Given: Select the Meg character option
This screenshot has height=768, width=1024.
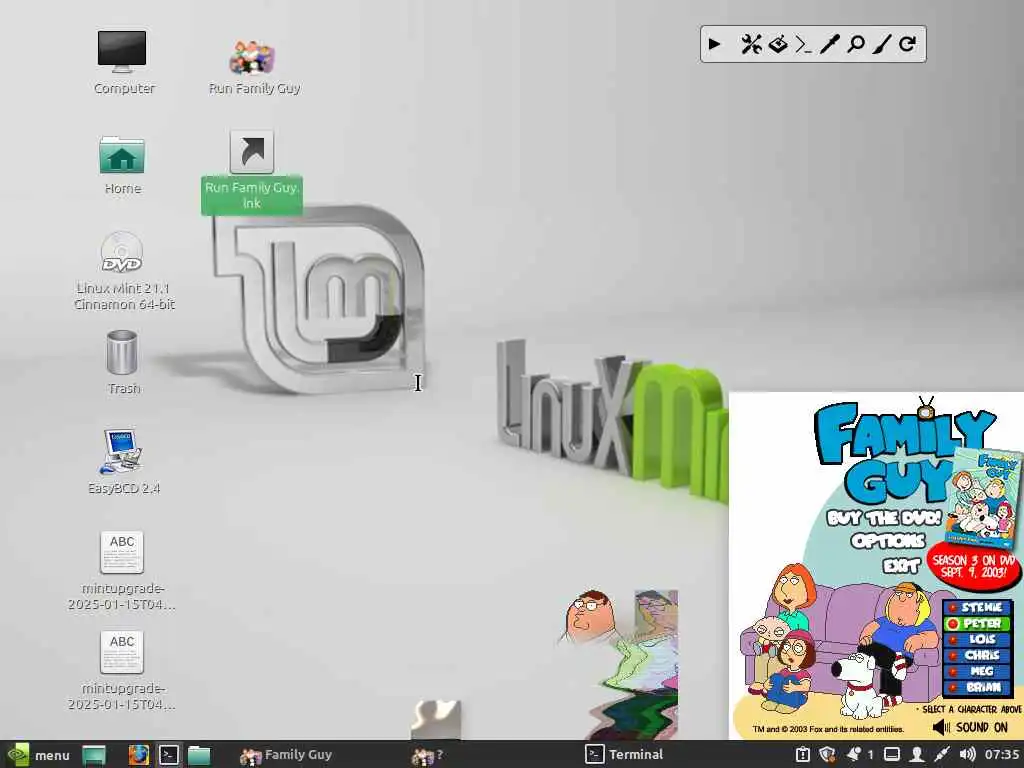Looking at the screenshot, I should [x=978, y=671].
